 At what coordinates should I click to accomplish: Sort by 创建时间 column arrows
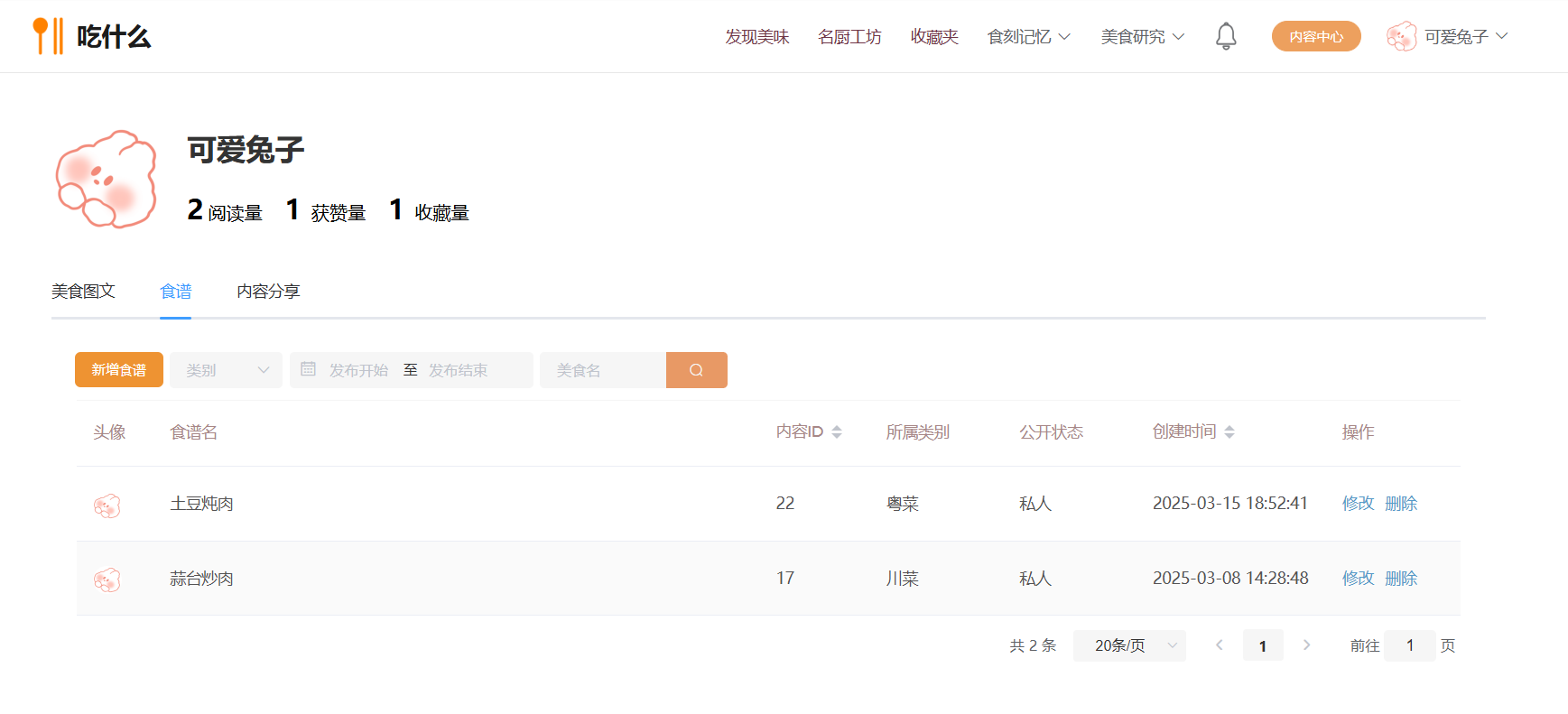[1229, 432]
